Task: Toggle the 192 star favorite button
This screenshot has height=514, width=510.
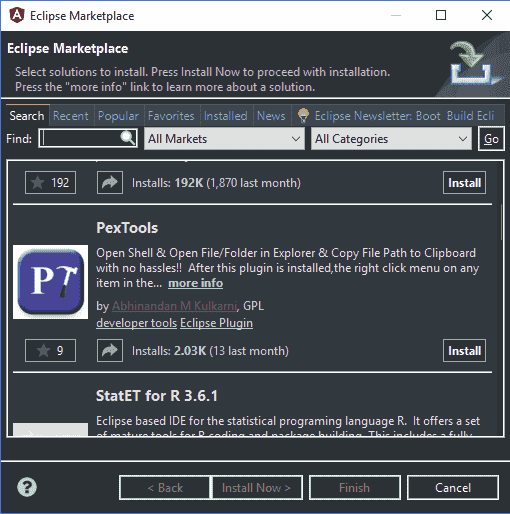Action: click(x=50, y=182)
